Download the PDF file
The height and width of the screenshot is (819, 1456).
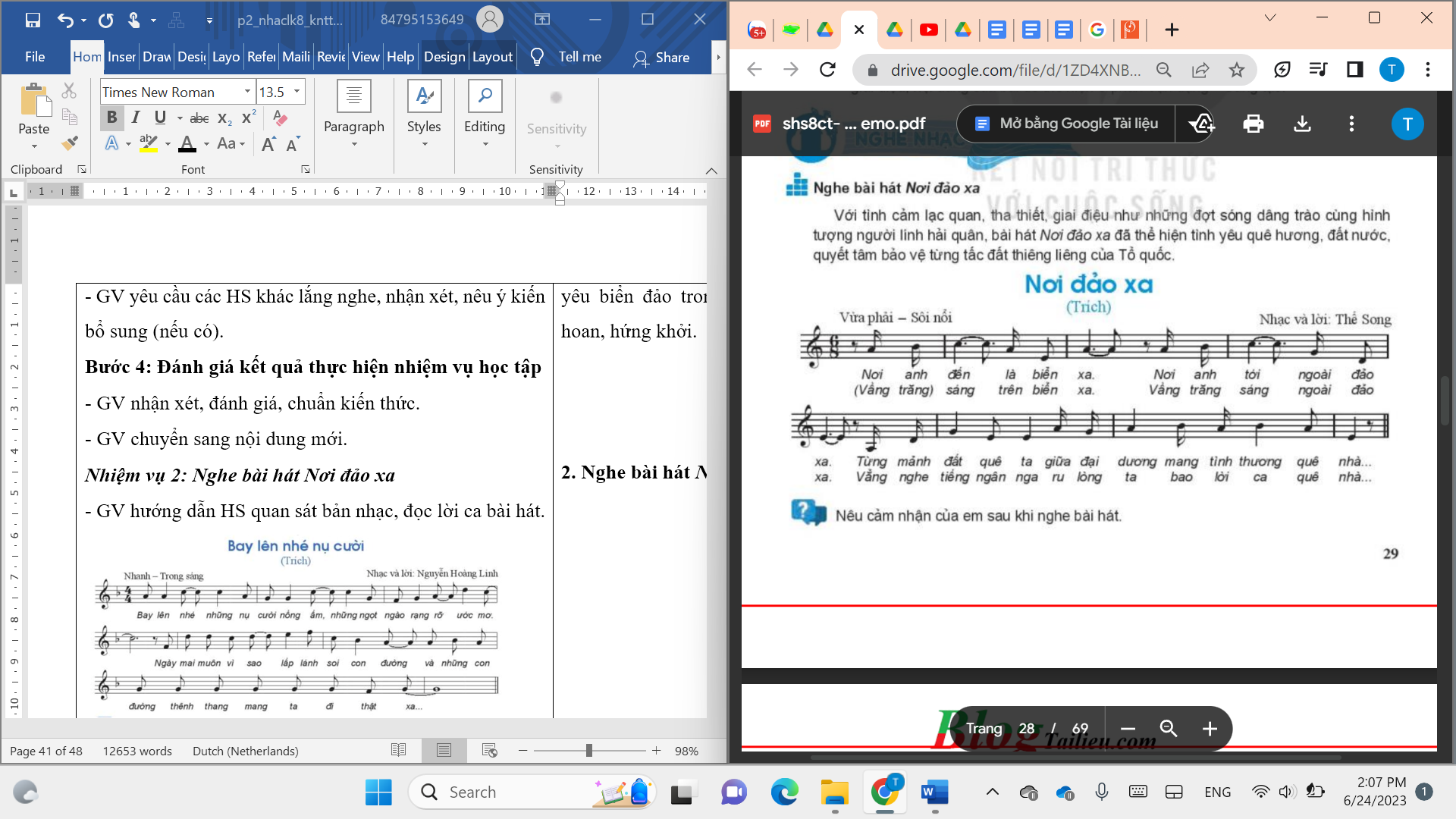pos(1302,124)
